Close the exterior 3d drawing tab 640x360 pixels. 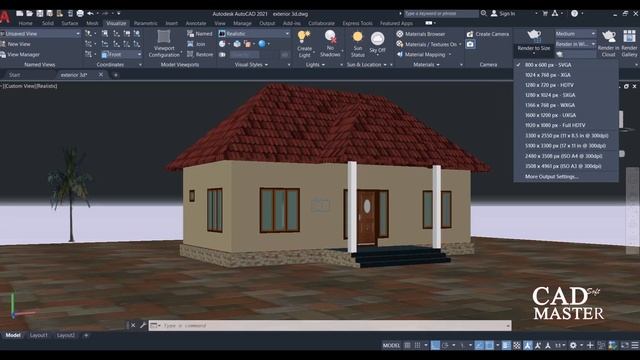point(101,75)
